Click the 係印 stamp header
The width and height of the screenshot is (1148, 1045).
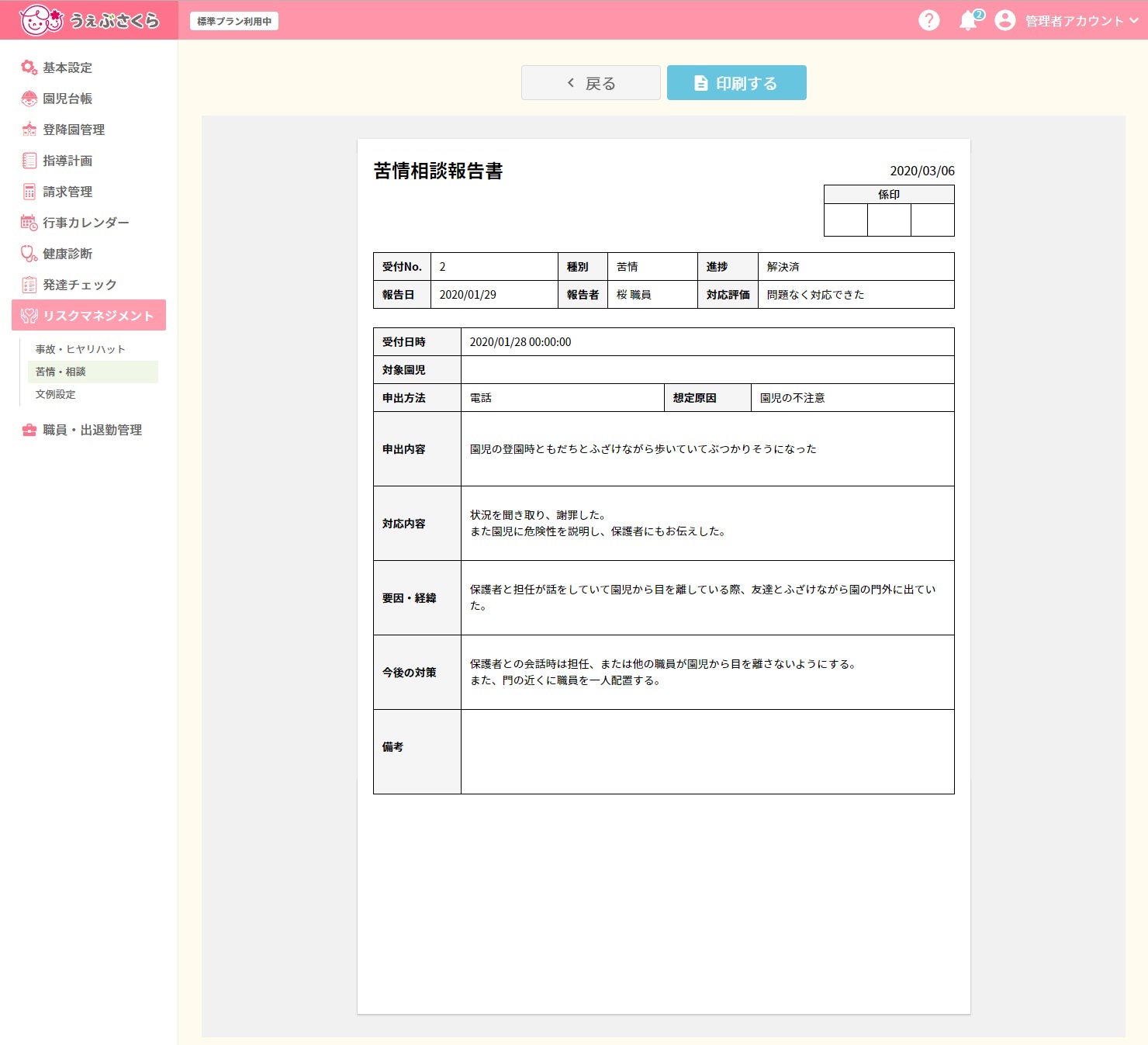(x=889, y=195)
